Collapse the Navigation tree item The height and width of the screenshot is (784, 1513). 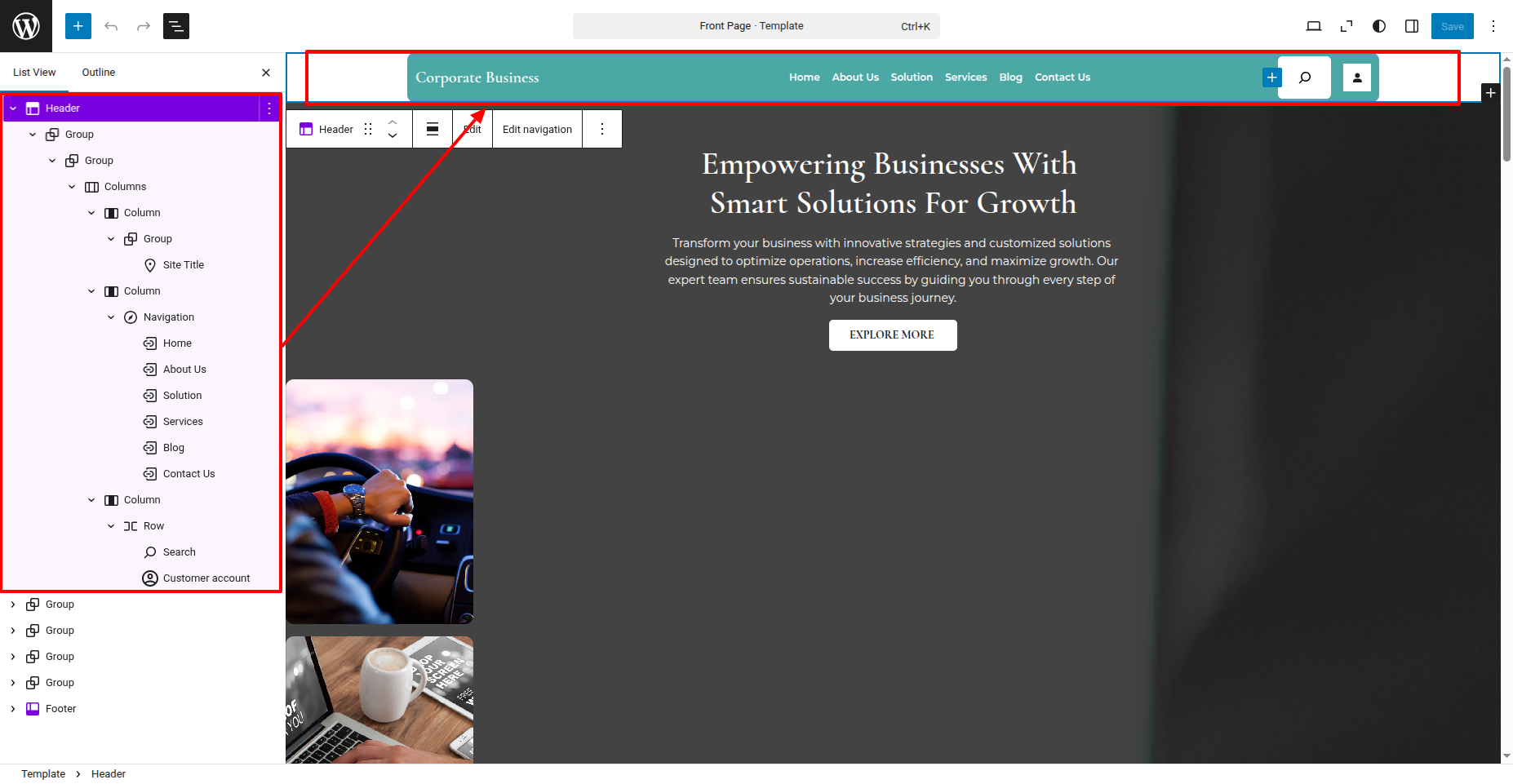tap(111, 317)
